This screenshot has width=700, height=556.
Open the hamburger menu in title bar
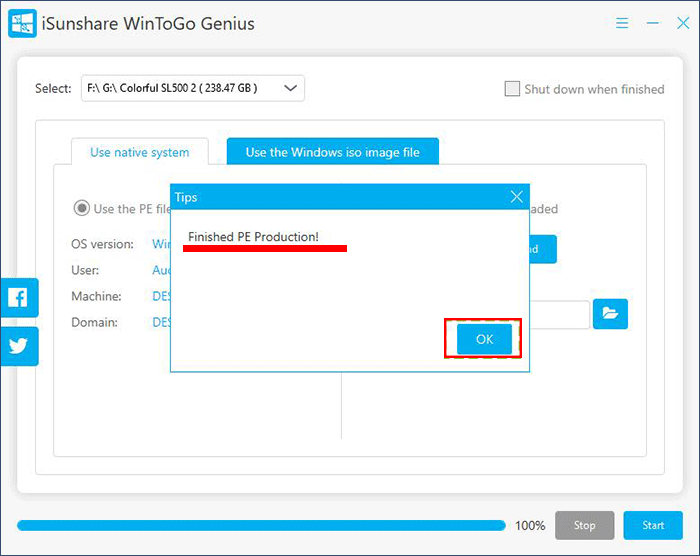click(622, 22)
